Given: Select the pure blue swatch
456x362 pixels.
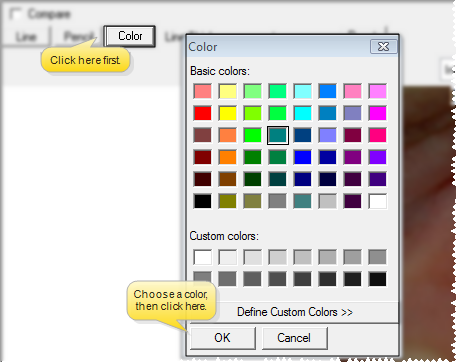Looking at the screenshot, I should (x=303, y=157).
